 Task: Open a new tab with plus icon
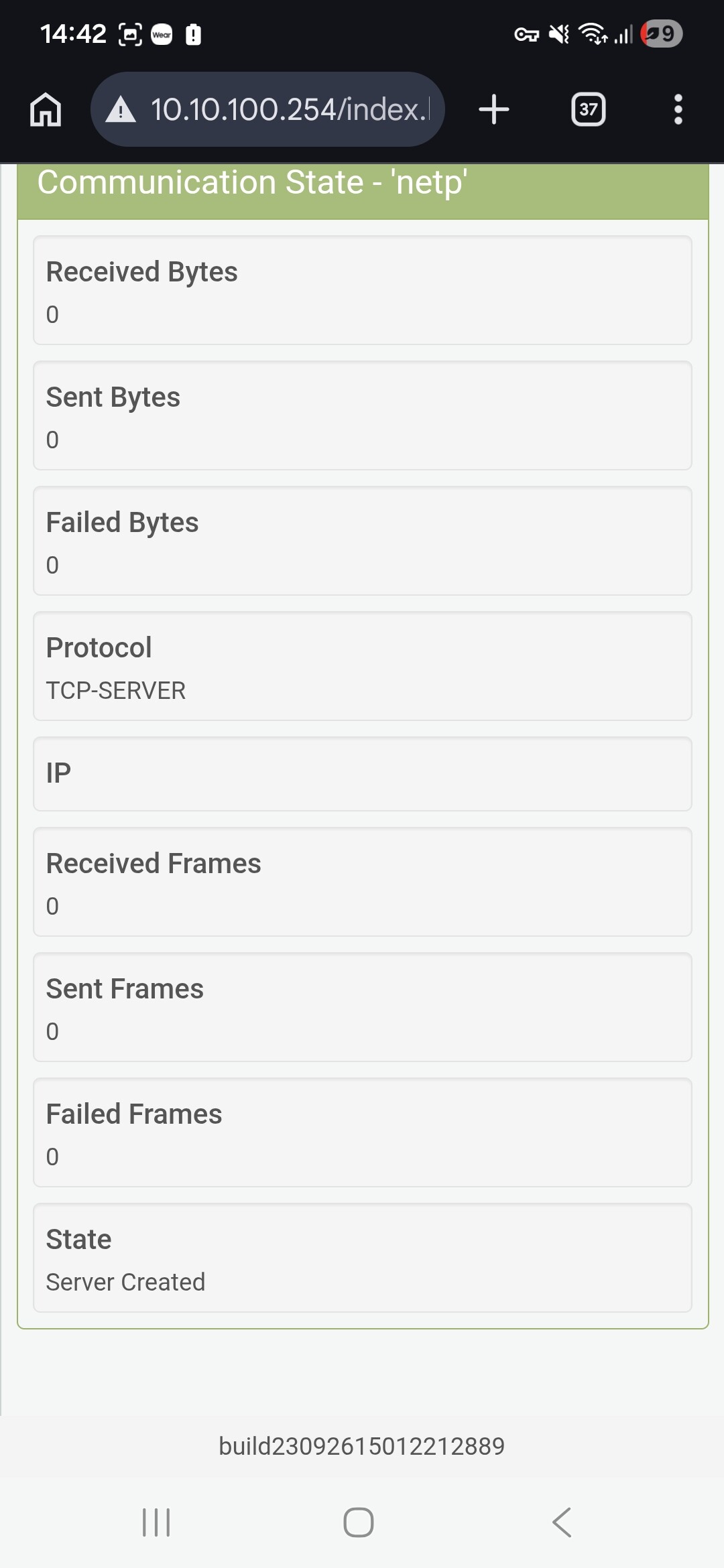pyautogui.click(x=494, y=109)
